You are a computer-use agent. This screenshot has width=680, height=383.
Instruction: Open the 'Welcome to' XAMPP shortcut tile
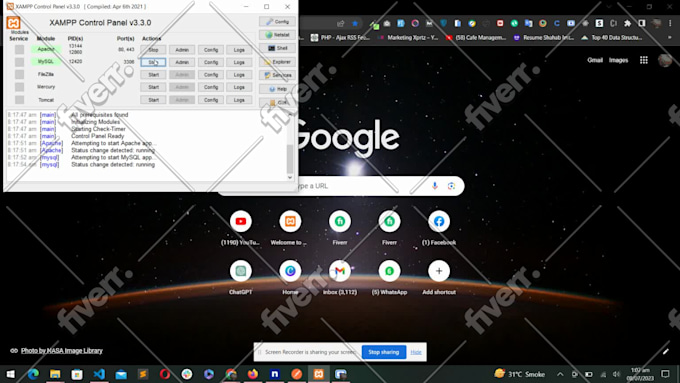(290, 222)
